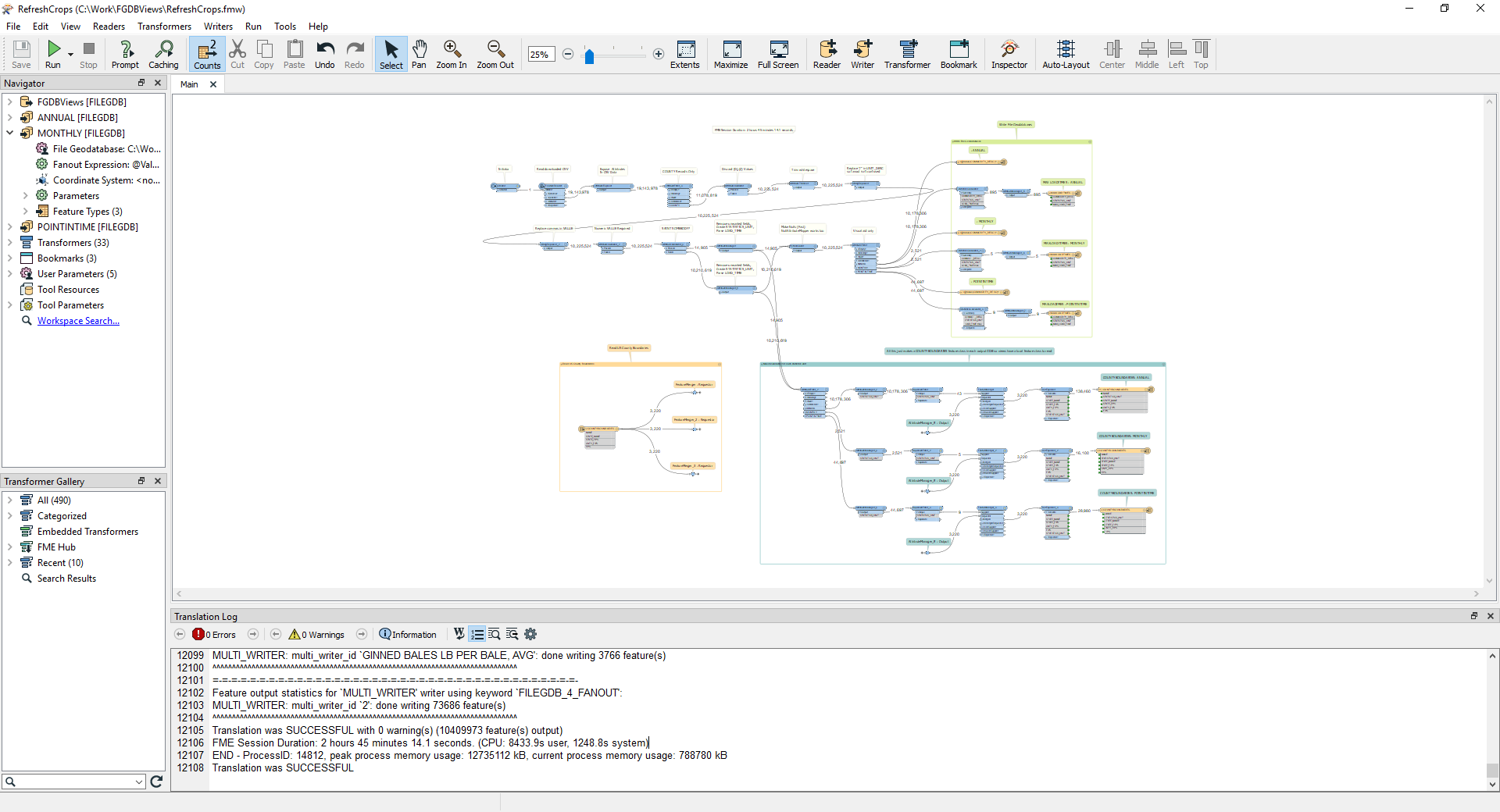Open the File menu

tap(13, 27)
